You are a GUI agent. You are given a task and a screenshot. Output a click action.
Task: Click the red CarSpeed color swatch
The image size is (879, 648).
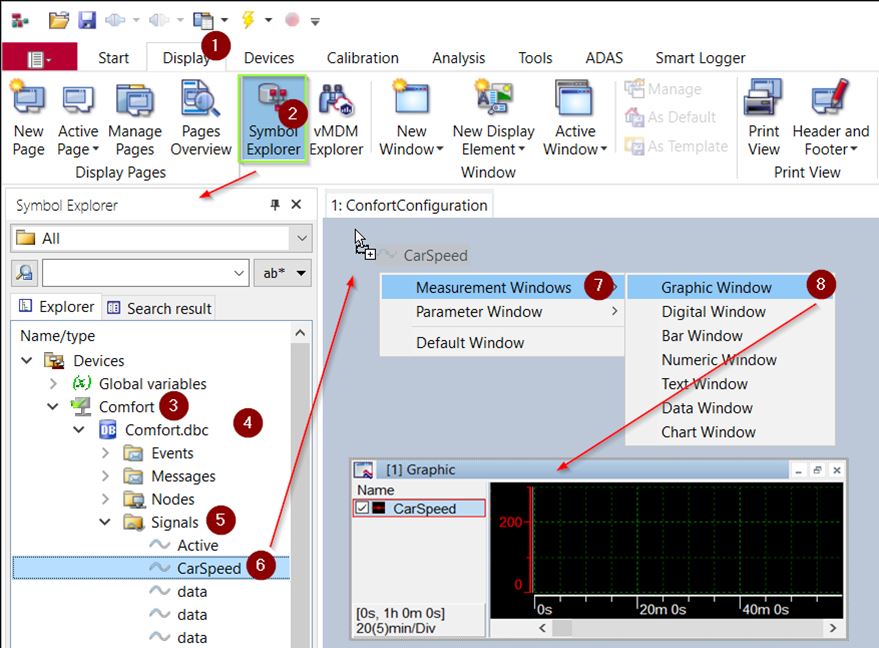tap(380, 509)
